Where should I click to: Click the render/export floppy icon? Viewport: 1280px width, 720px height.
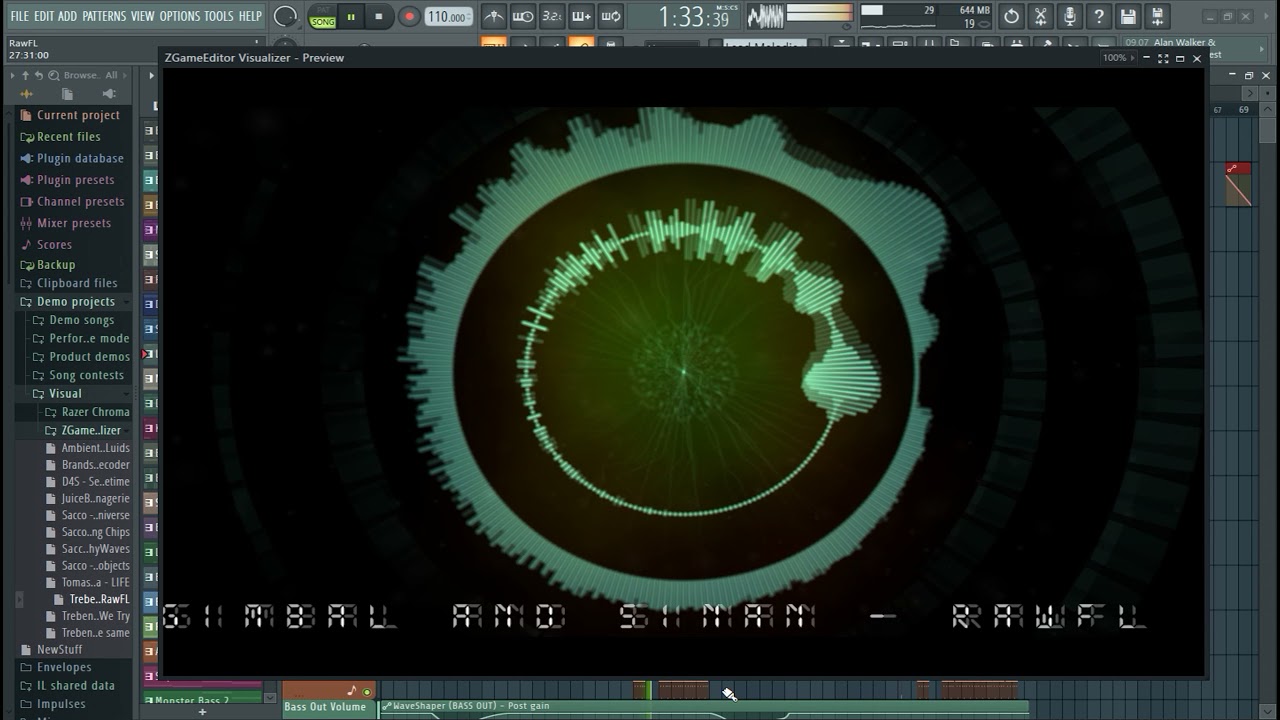tap(1158, 16)
